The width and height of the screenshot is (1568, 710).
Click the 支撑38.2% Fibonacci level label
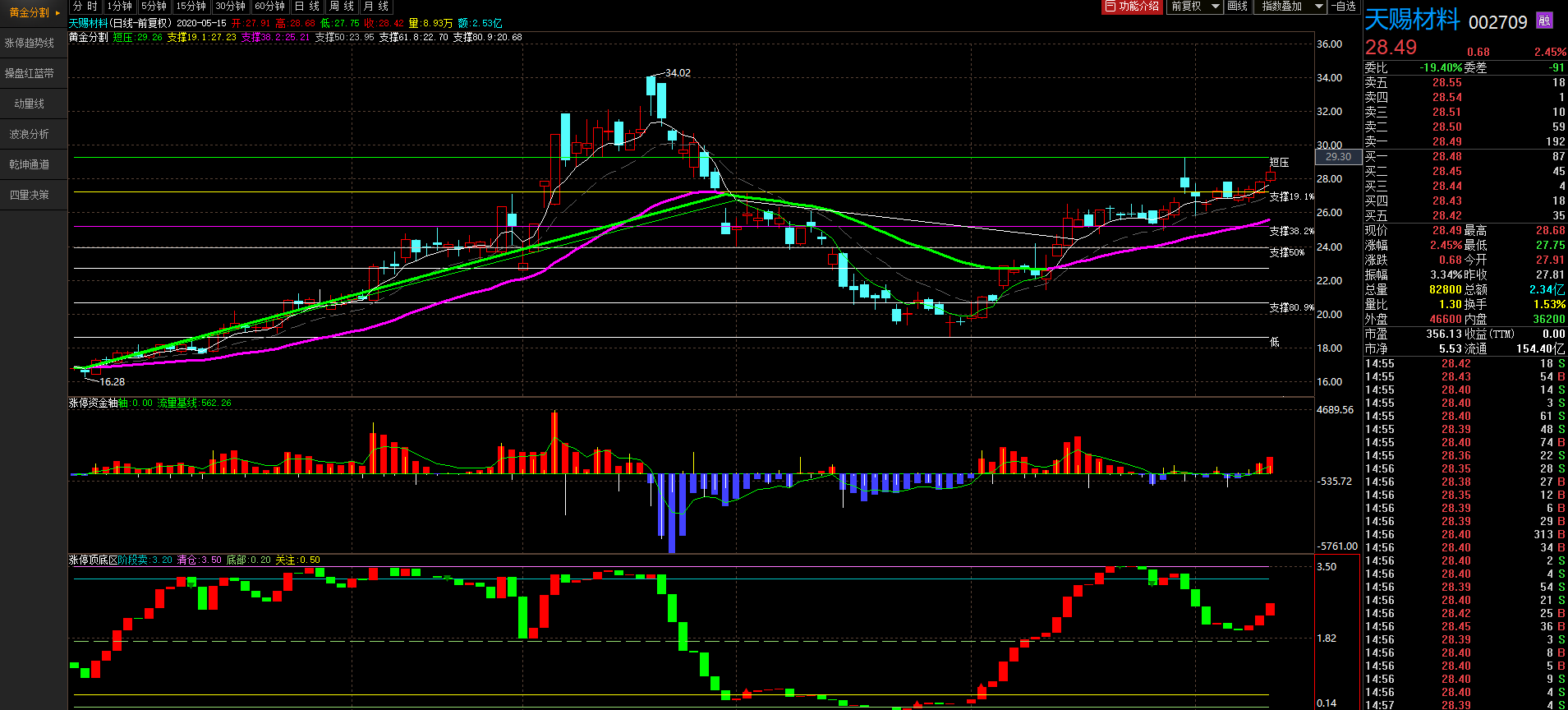[x=1291, y=232]
